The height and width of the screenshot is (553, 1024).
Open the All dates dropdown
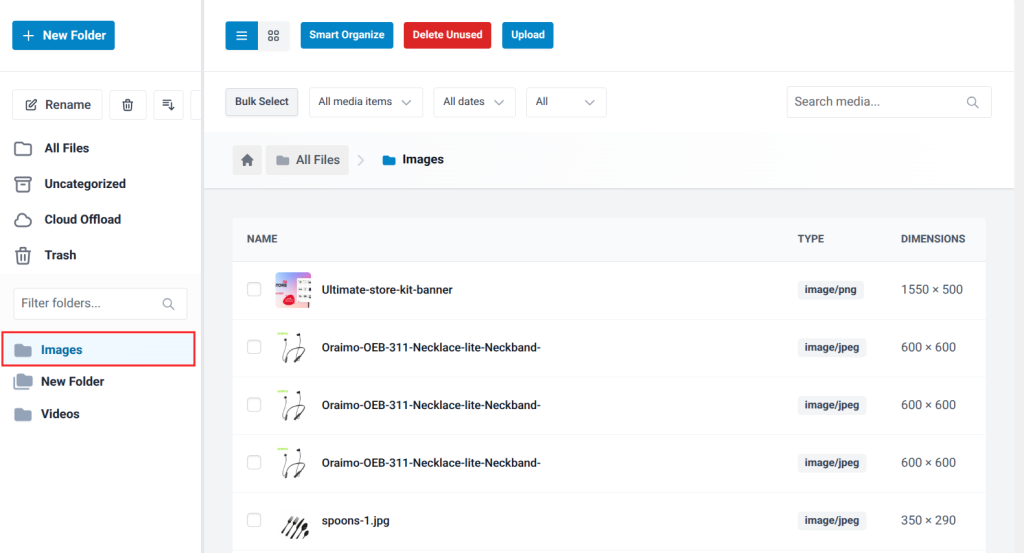point(474,102)
